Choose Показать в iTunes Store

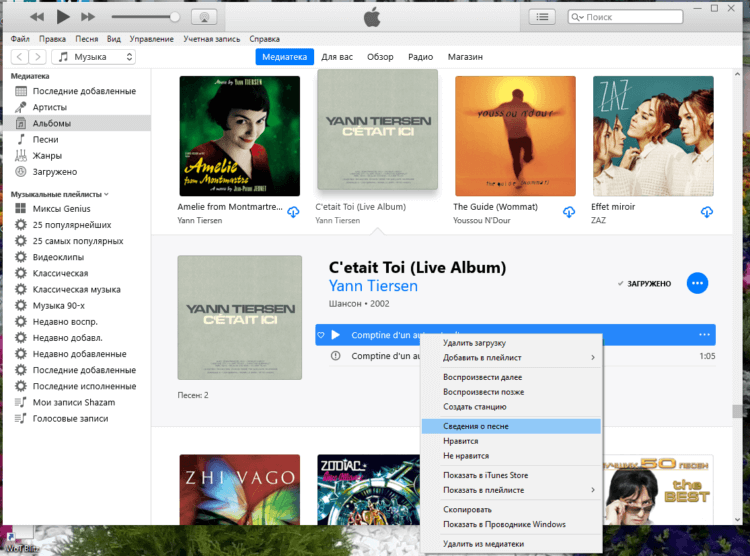tap(511, 476)
